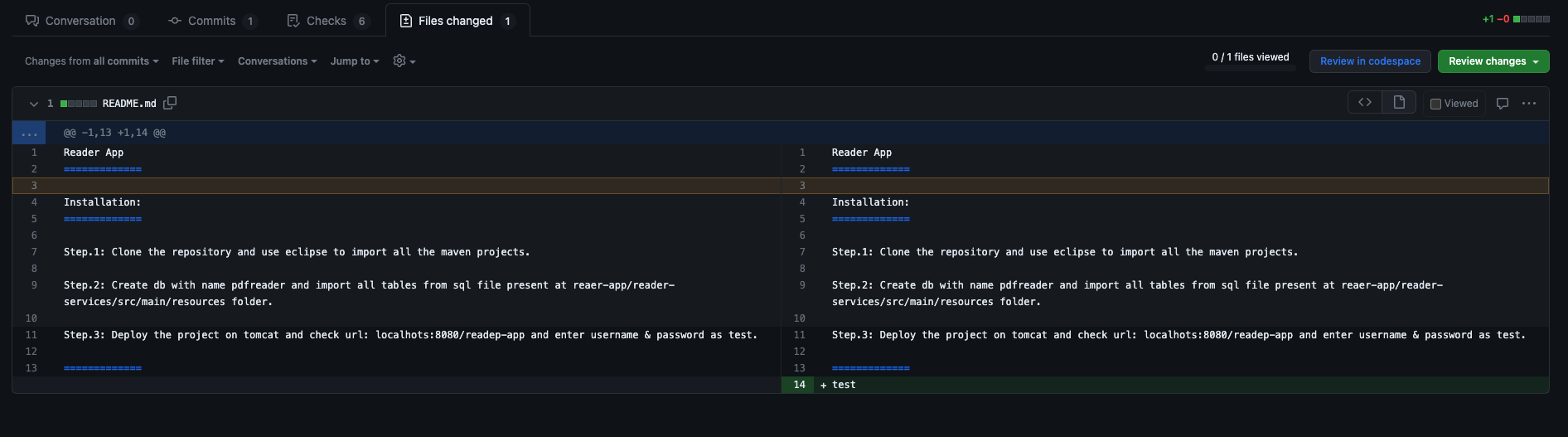Click right-side Step.3 deploy line
Viewport: 1568px width, 437px height.
[x=1178, y=335]
